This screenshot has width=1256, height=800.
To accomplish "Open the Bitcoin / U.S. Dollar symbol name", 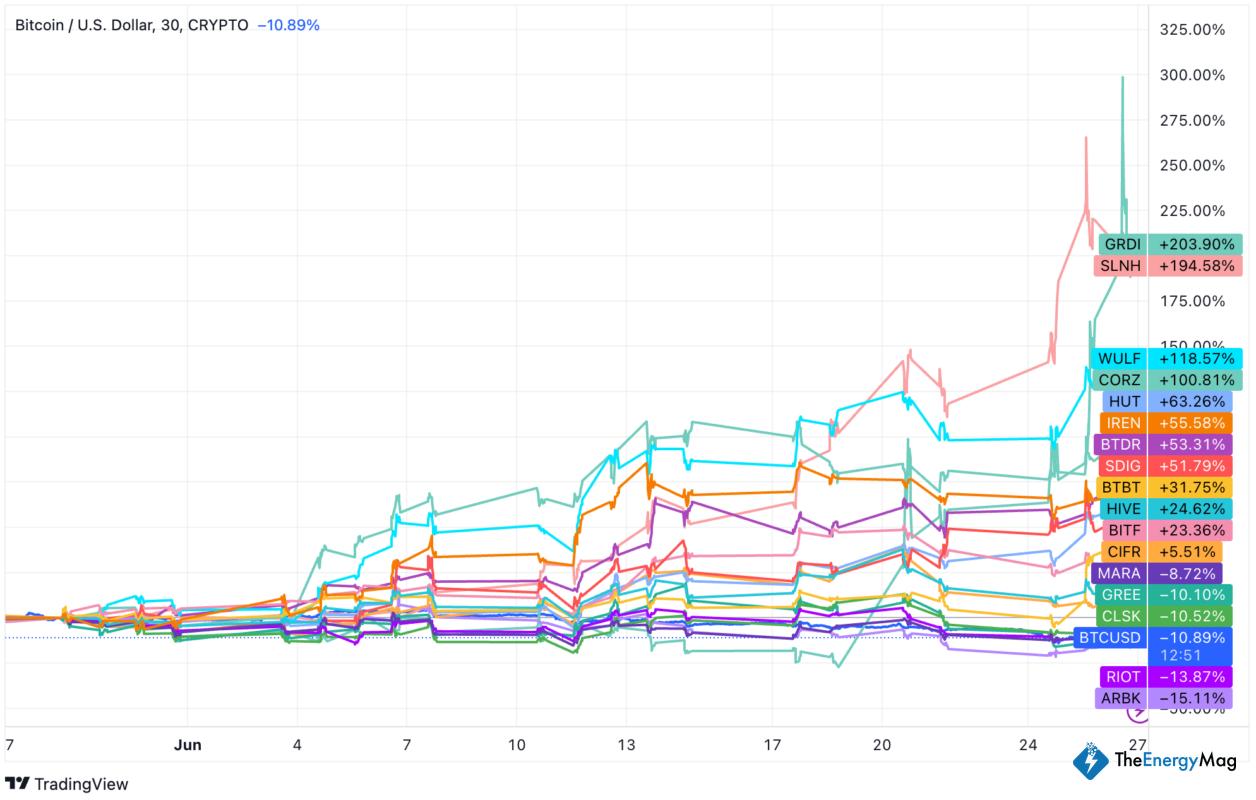I will point(80,25).
